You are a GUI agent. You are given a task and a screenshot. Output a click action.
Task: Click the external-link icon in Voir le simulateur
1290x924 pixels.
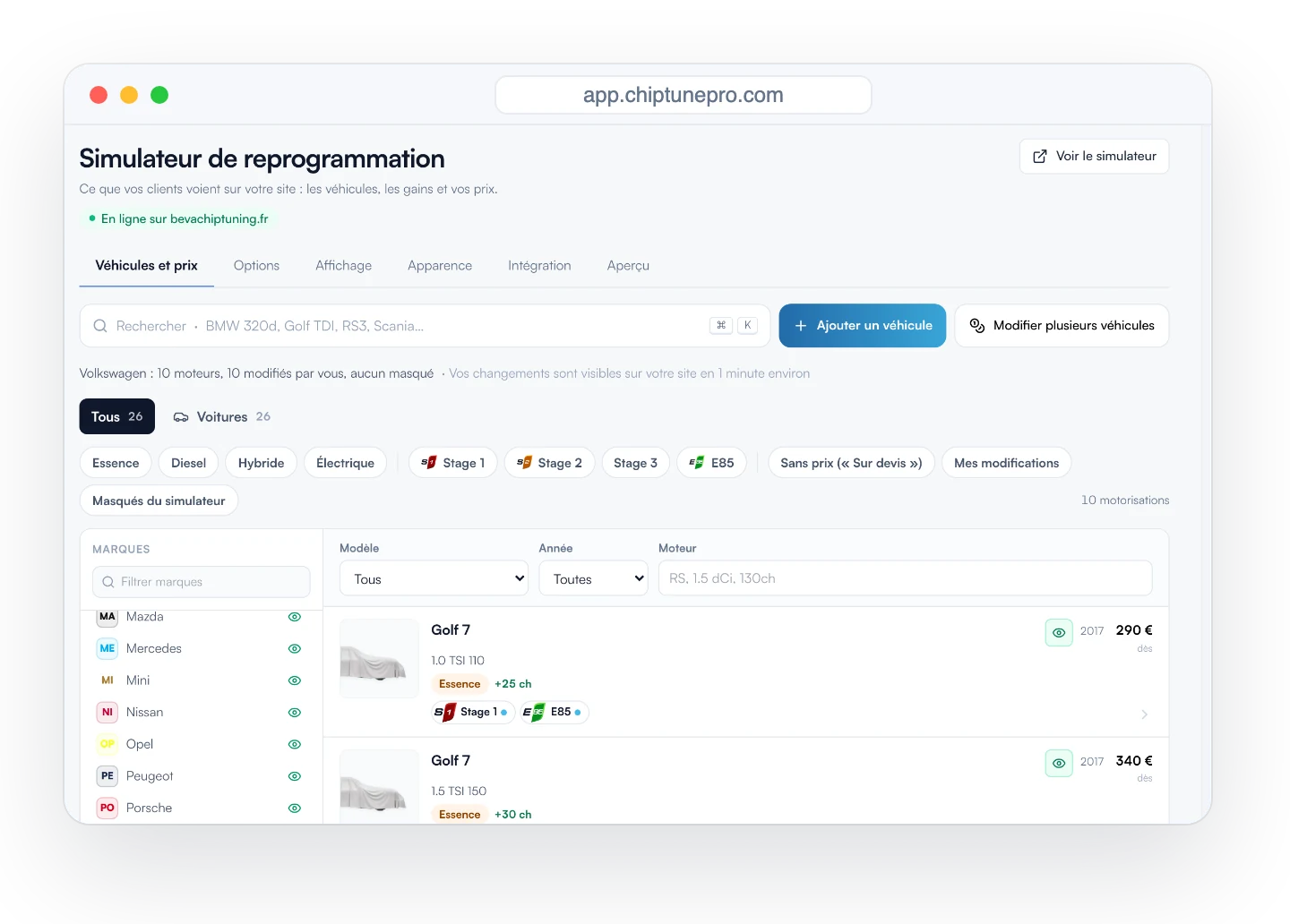click(1040, 157)
